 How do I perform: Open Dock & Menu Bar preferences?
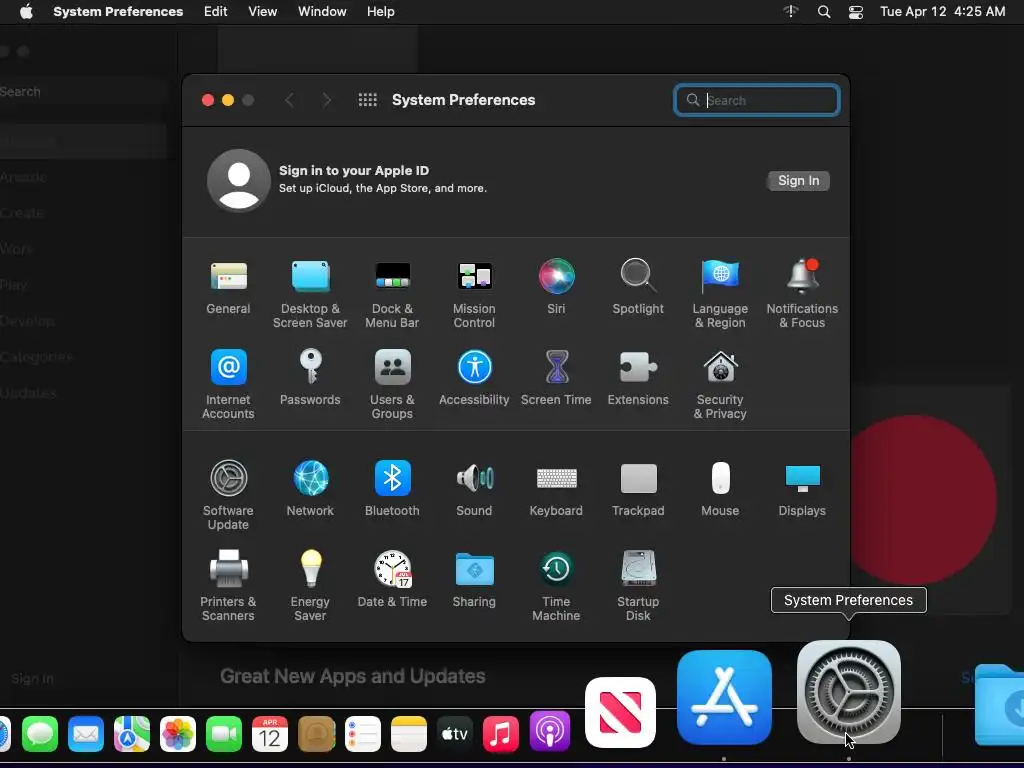392,294
